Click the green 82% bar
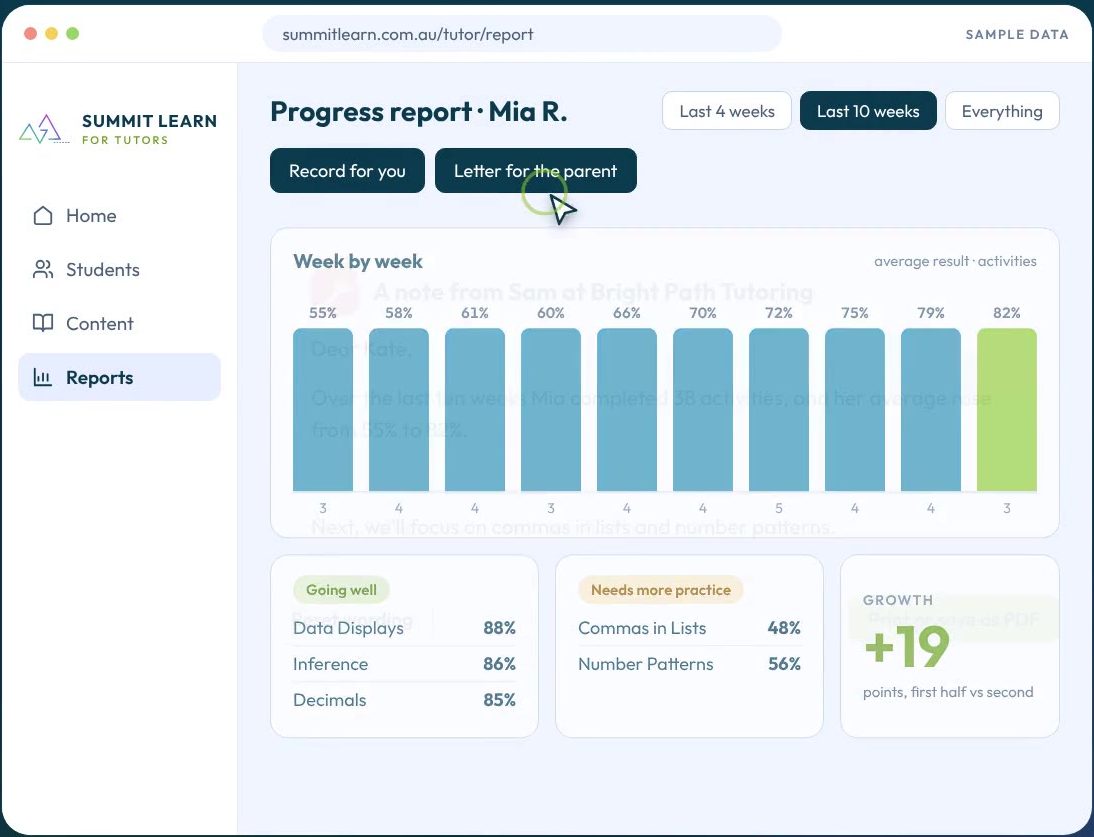The width and height of the screenshot is (1094, 837). pyautogui.click(x=1007, y=410)
